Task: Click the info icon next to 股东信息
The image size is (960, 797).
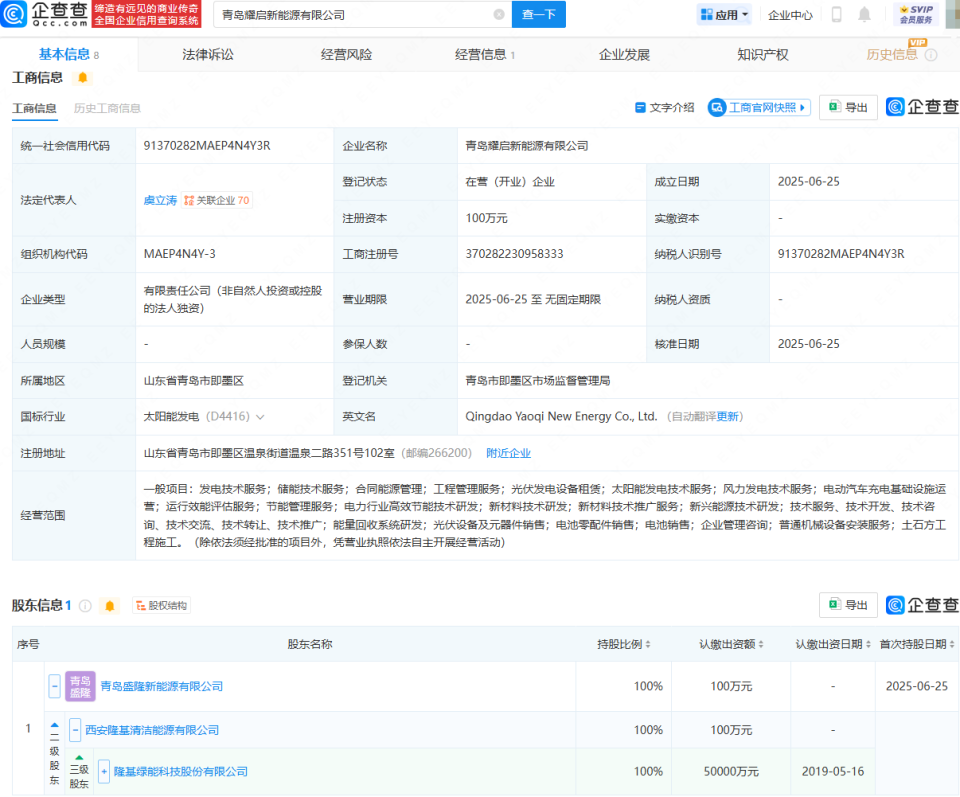Action: (86, 606)
